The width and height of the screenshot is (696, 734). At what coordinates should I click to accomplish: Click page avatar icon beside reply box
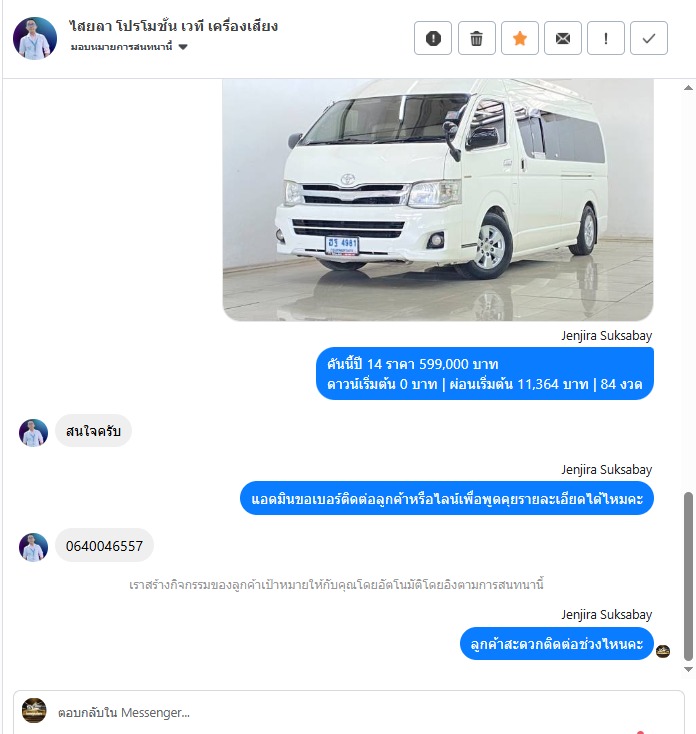tap(34, 710)
